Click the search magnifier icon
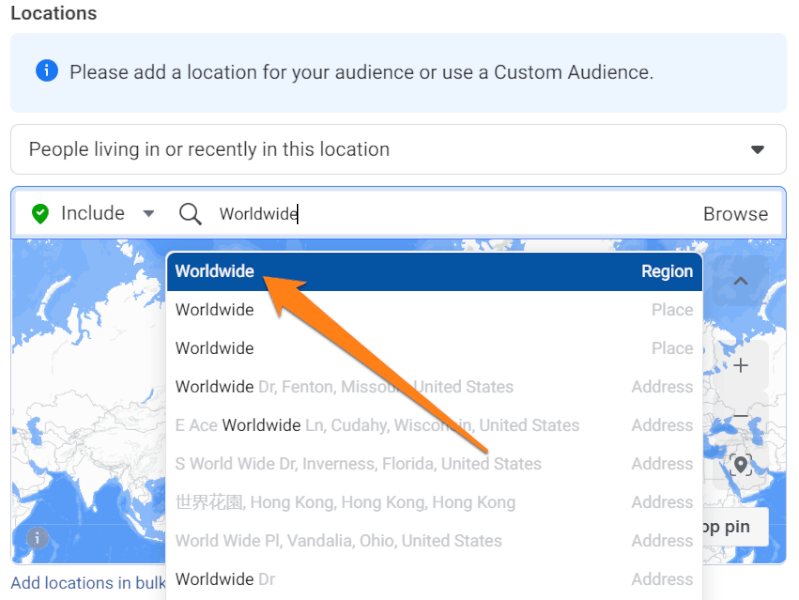Screen dimensions: 799x600 190,213
